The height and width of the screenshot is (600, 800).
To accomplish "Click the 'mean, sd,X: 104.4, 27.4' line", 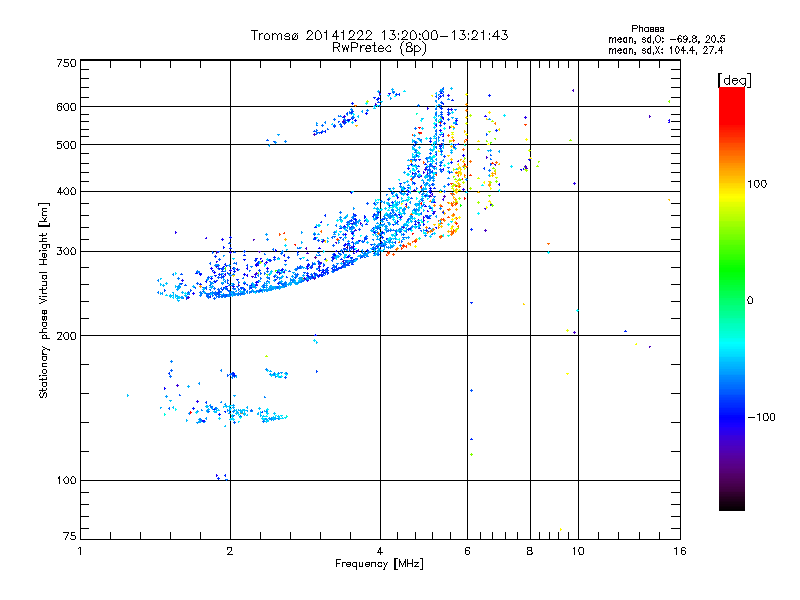I will tap(665, 50).
